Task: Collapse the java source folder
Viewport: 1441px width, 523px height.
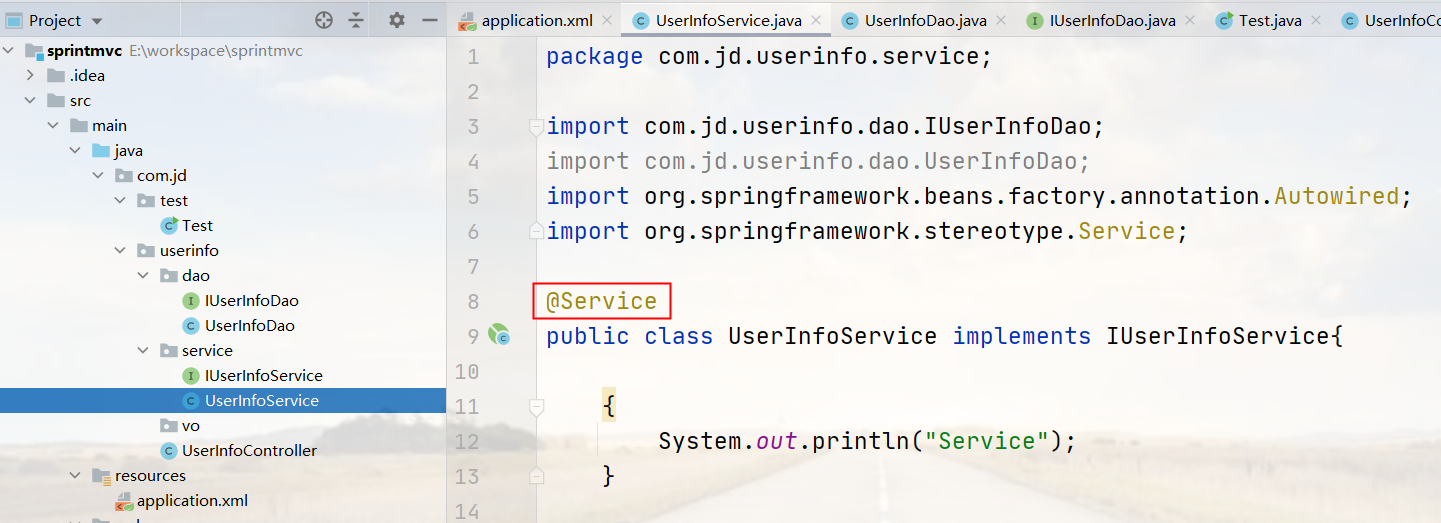Action: (x=75, y=151)
